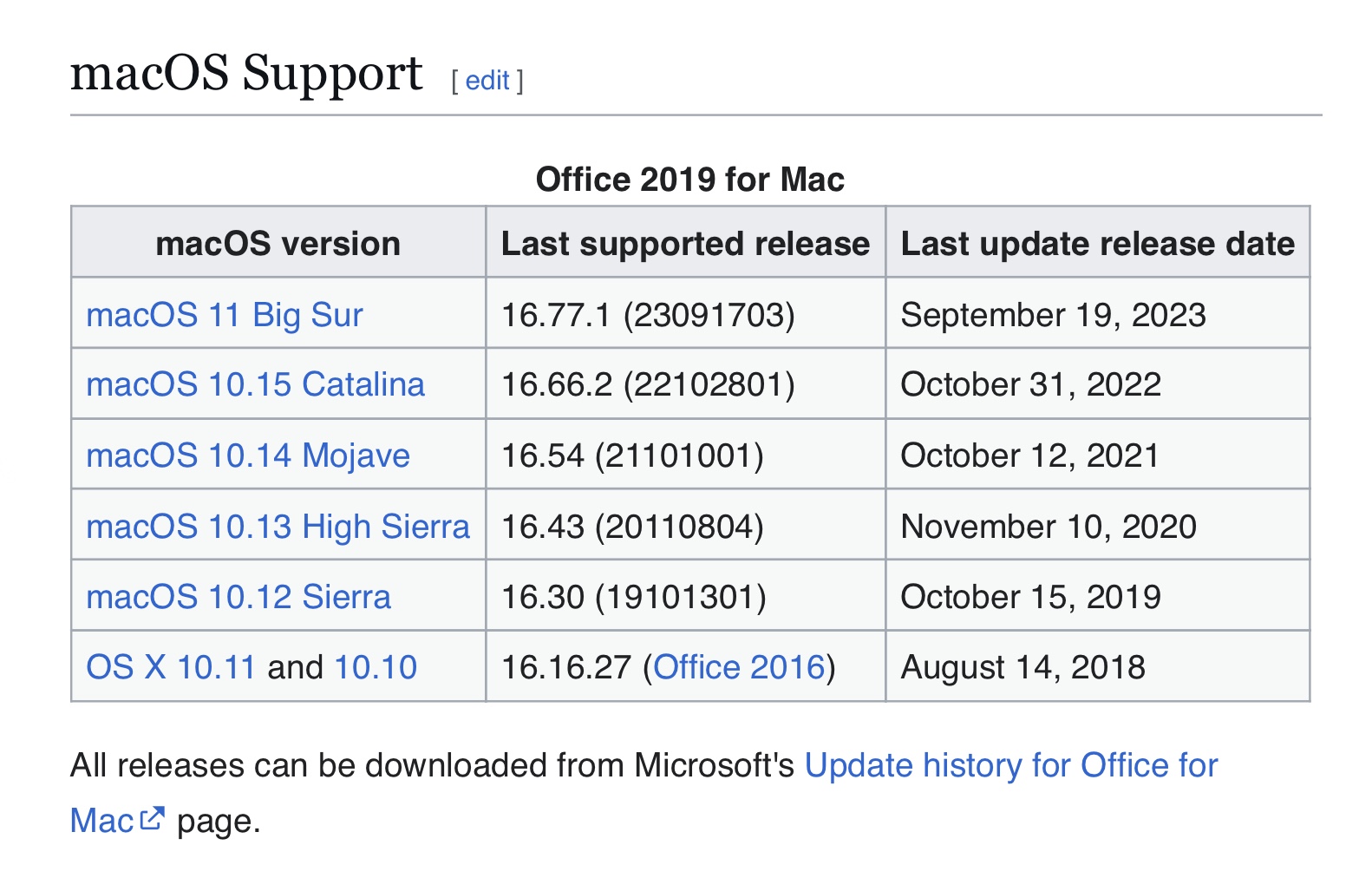Open the macOS 10.13 High Sierra link
The image size is (1372, 891).
coord(278,527)
